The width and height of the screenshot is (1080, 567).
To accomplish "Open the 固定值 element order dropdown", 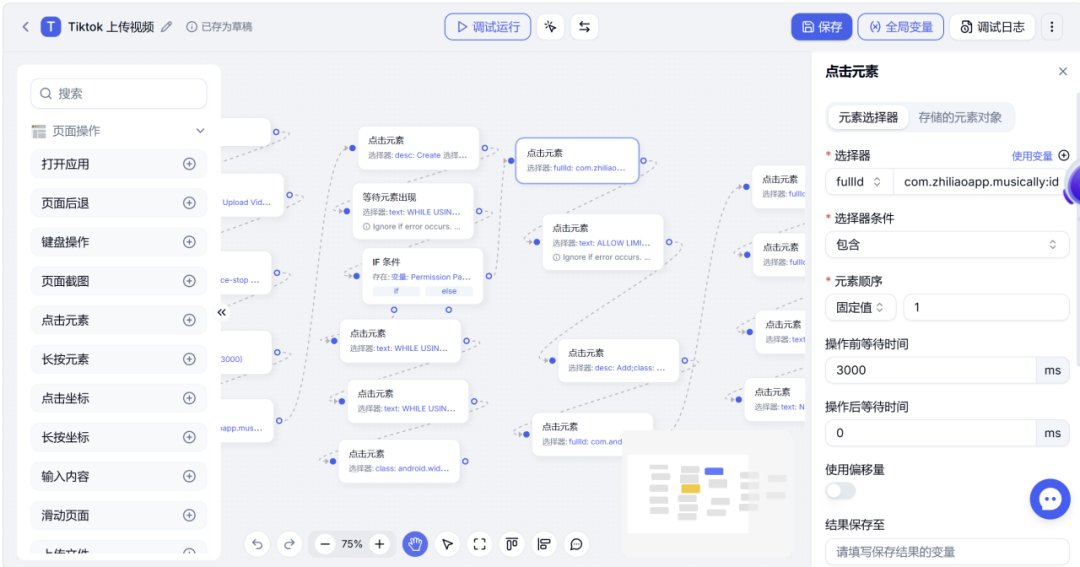I will (x=860, y=307).
